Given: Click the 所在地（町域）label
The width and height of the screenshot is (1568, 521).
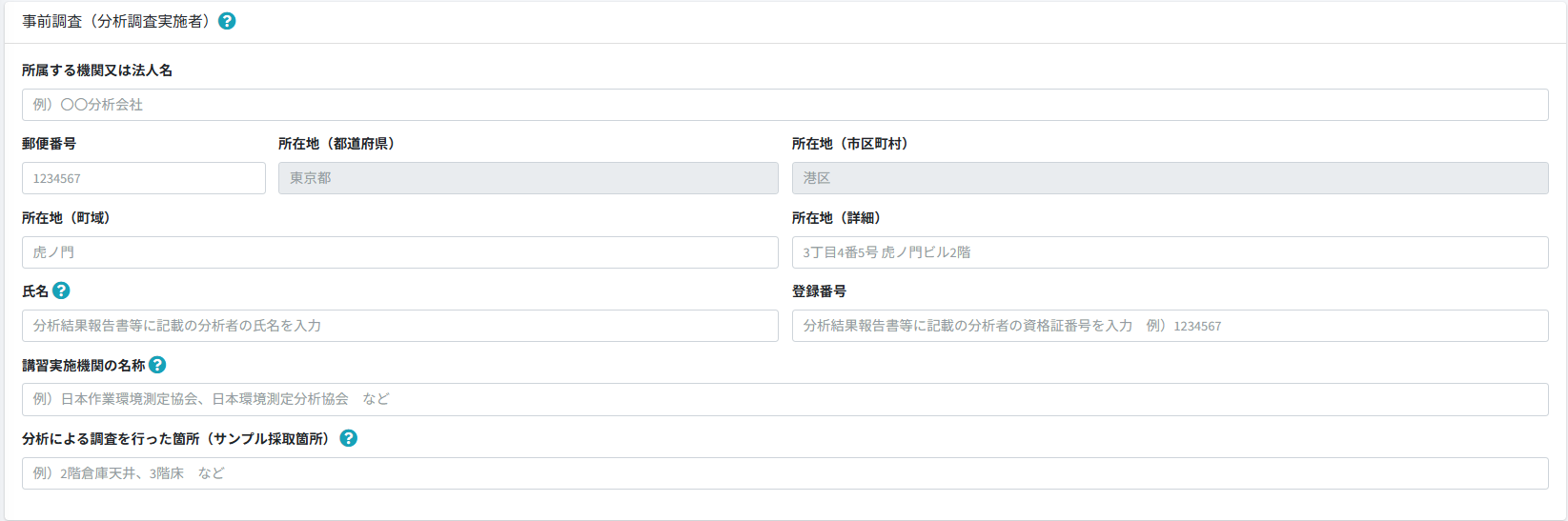Looking at the screenshot, I should pos(66,218).
